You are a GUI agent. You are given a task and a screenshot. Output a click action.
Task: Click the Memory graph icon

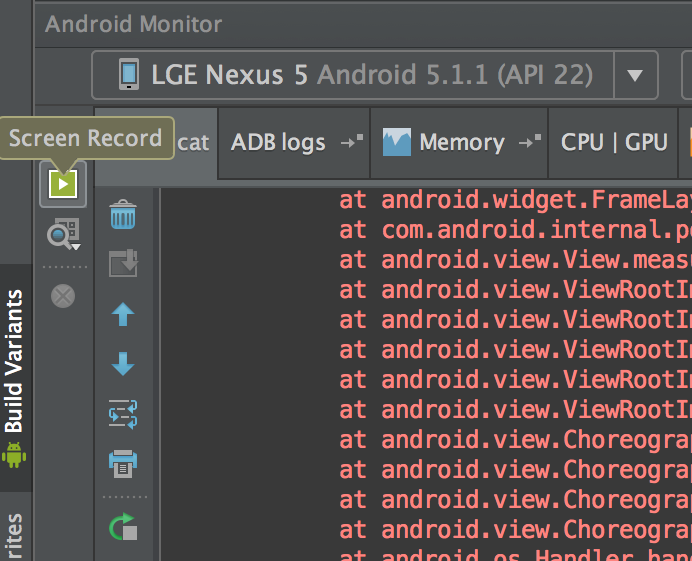[397, 142]
